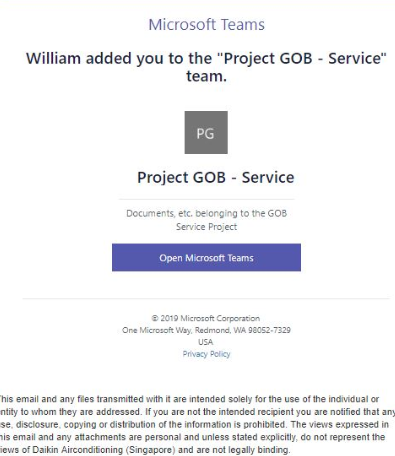This screenshot has height=456, width=395.
Task: Click the "Service Project" description line
Action: (206, 227)
